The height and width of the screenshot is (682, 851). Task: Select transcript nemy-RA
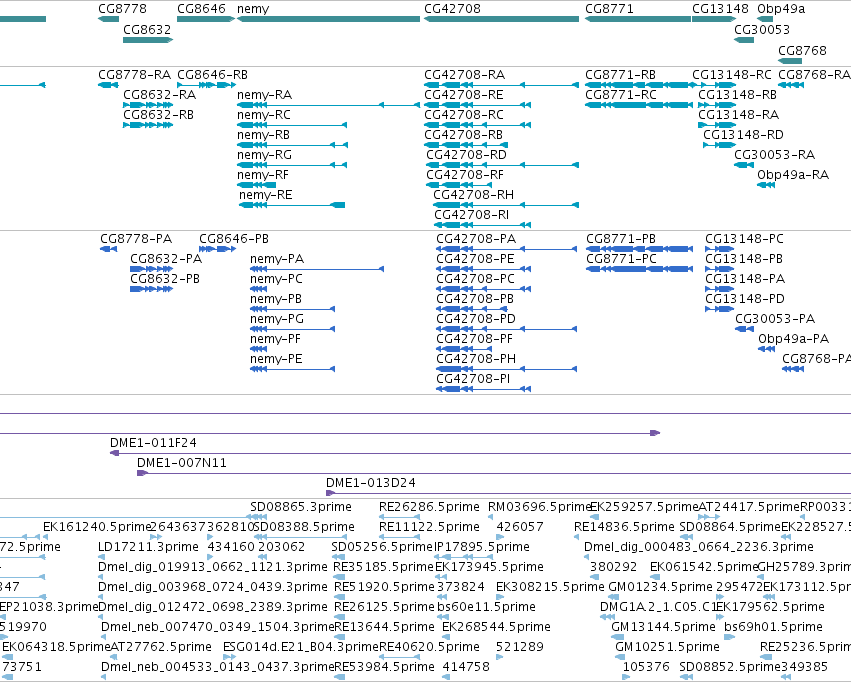click(328, 105)
